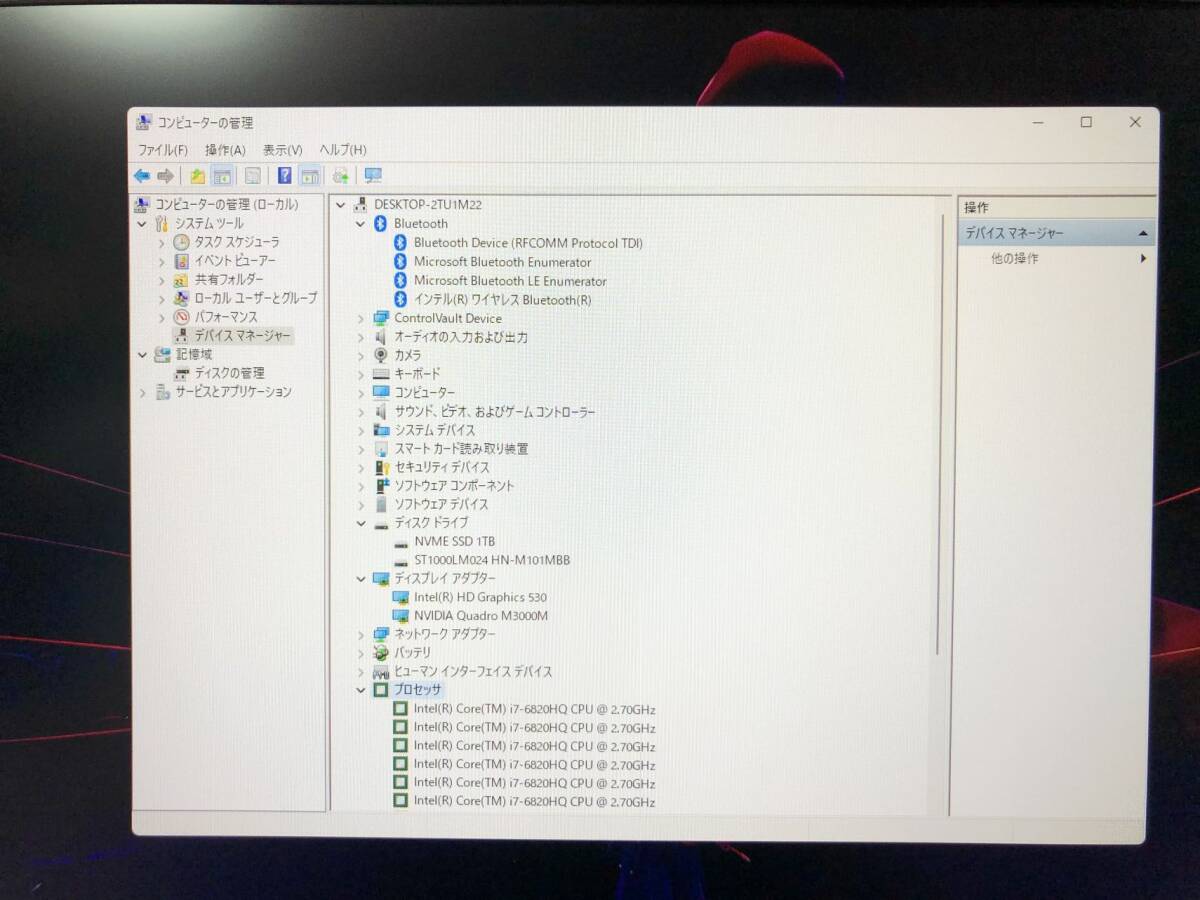1200x900 pixels.
Task: Click the blue Help question mark icon
Action: [285, 176]
